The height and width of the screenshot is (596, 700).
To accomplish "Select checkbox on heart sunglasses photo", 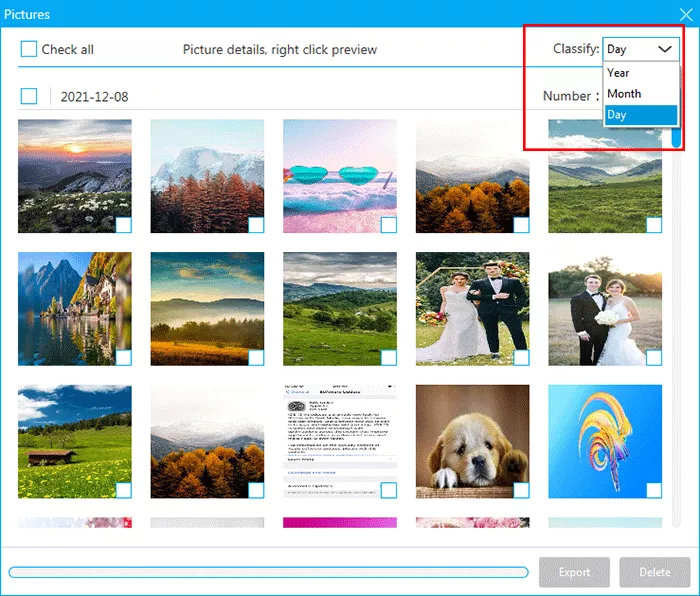I will pos(389,225).
